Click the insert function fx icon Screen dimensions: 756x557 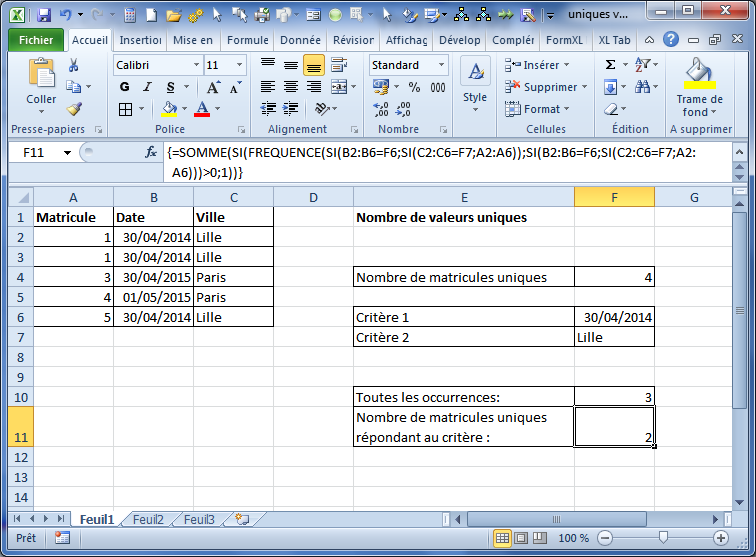pyautogui.click(x=151, y=152)
